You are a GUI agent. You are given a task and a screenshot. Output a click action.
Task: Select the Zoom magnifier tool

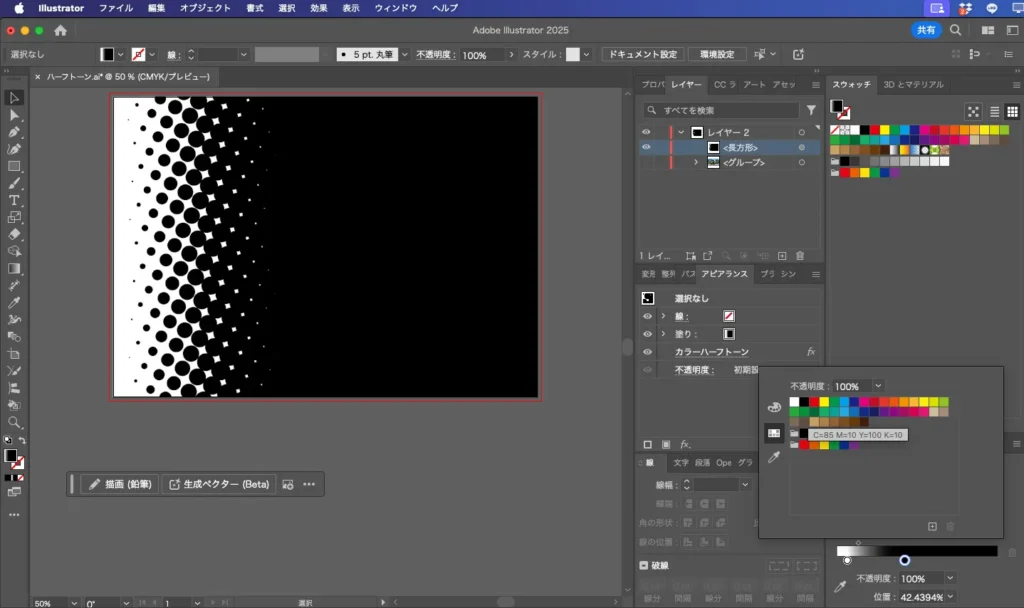[14, 422]
